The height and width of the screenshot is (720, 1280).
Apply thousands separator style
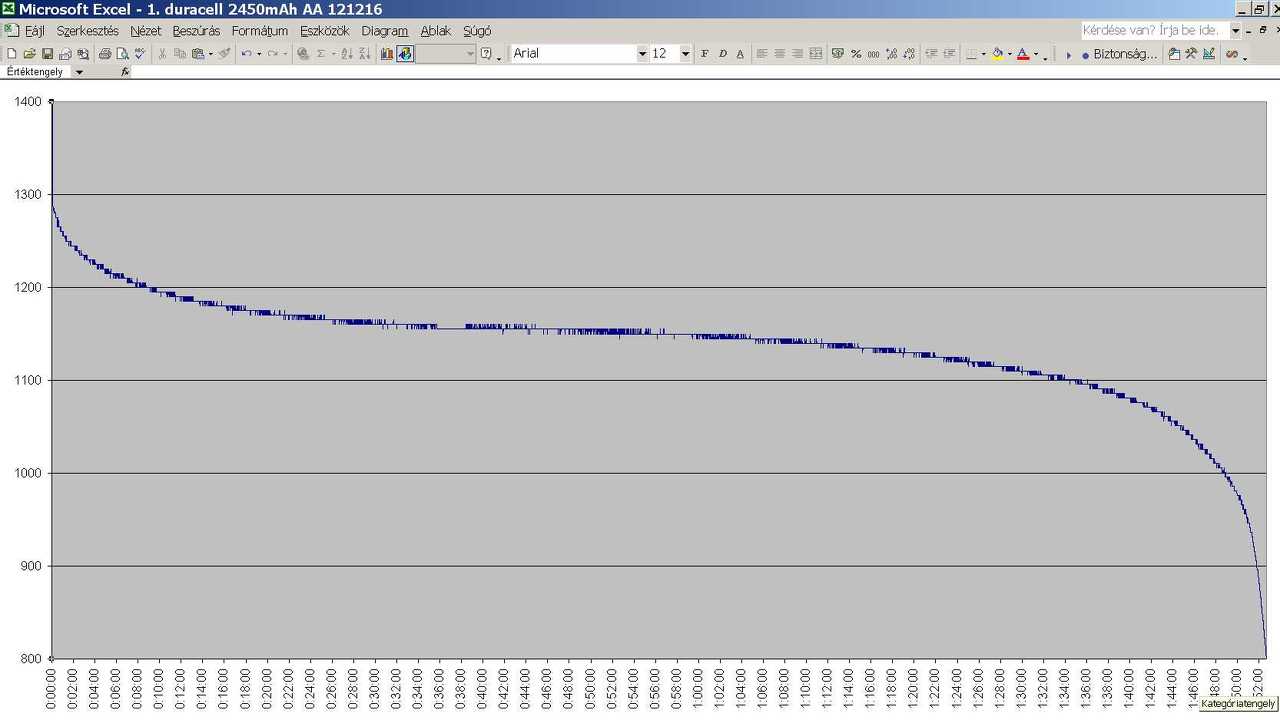(873, 54)
